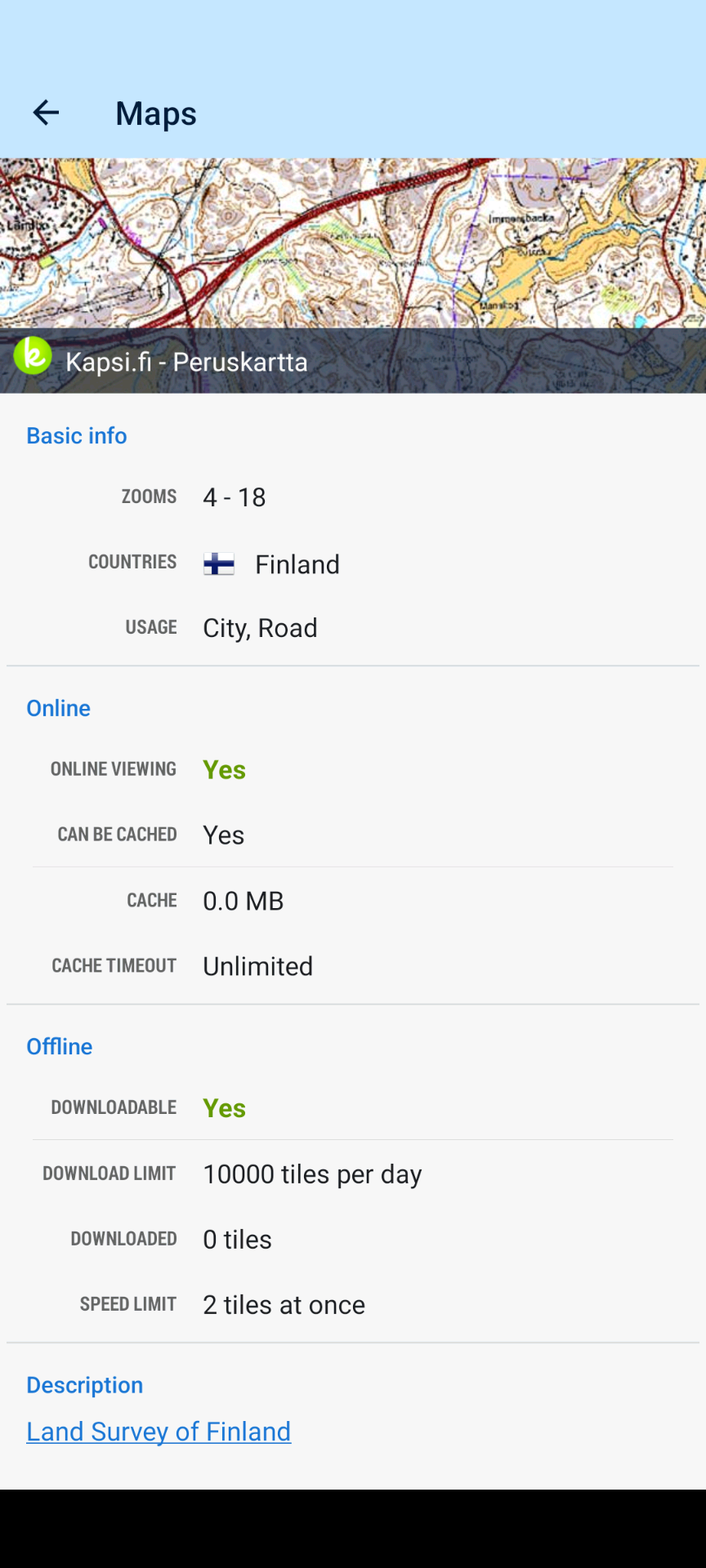The width and height of the screenshot is (706, 1568).
Task: Tap the Finland flag icon
Action: [x=219, y=564]
